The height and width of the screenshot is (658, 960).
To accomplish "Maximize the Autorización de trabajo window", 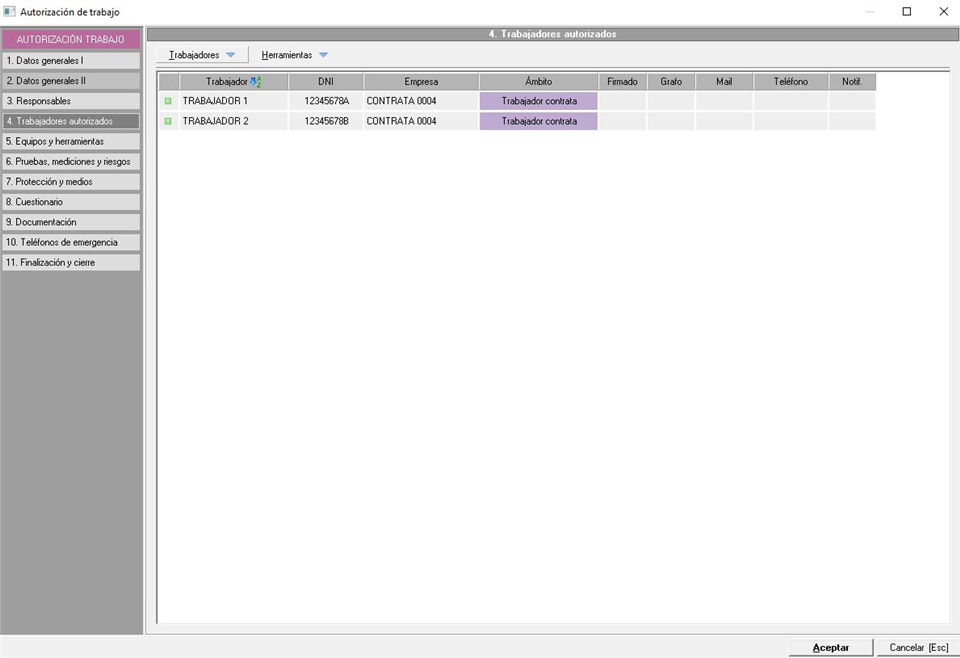I will pyautogui.click(x=907, y=12).
